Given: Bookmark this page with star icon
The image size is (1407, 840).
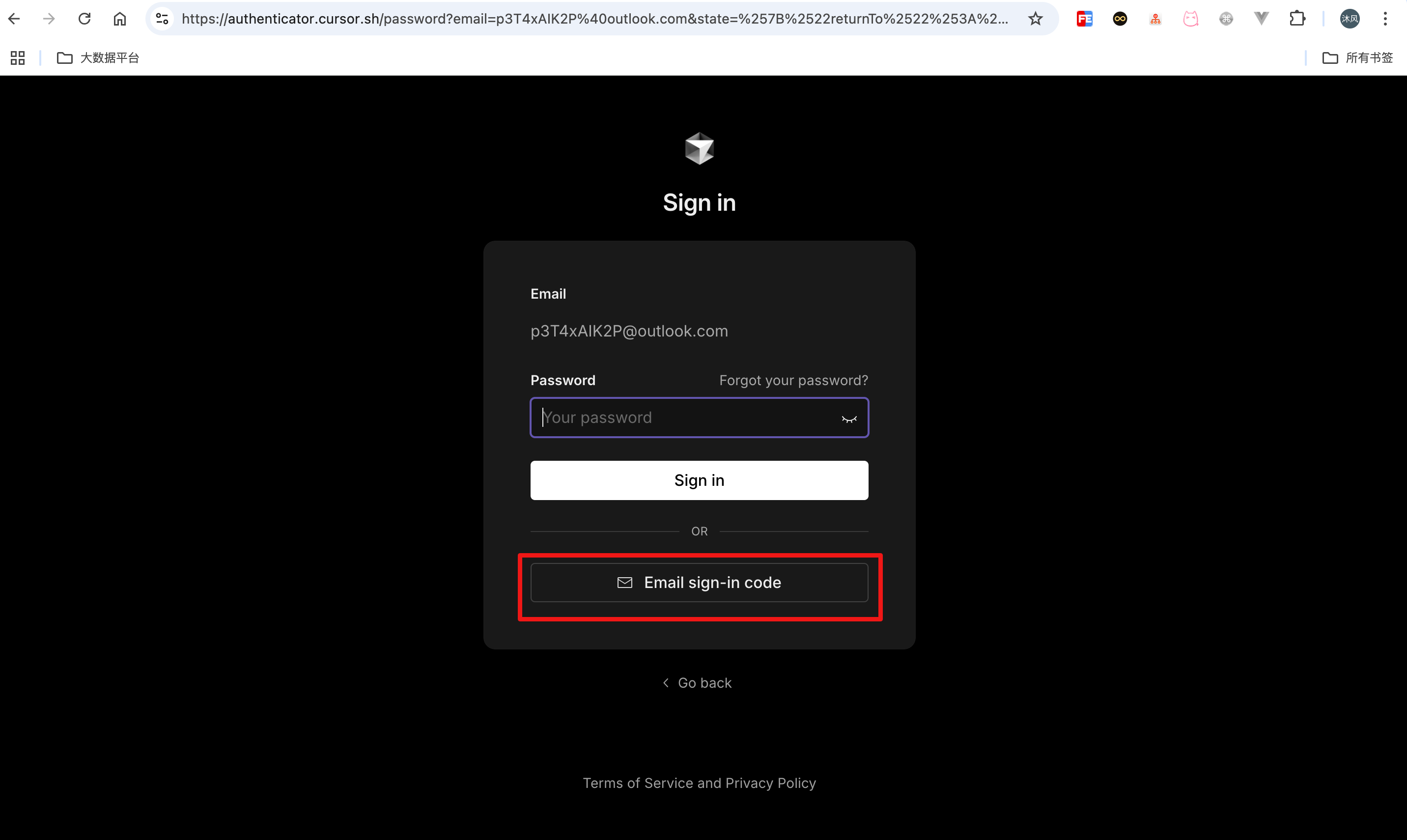Looking at the screenshot, I should tap(1035, 19).
